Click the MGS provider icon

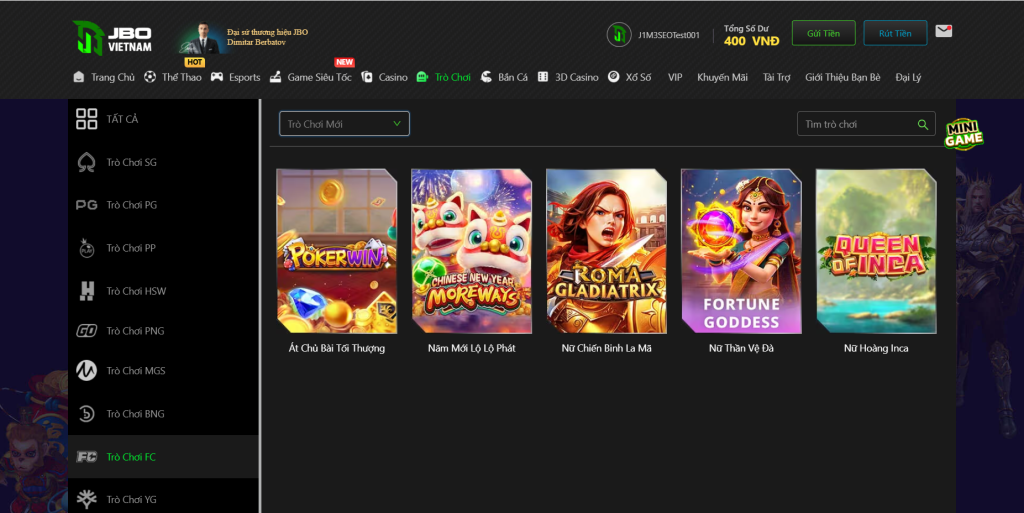click(86, 371)
